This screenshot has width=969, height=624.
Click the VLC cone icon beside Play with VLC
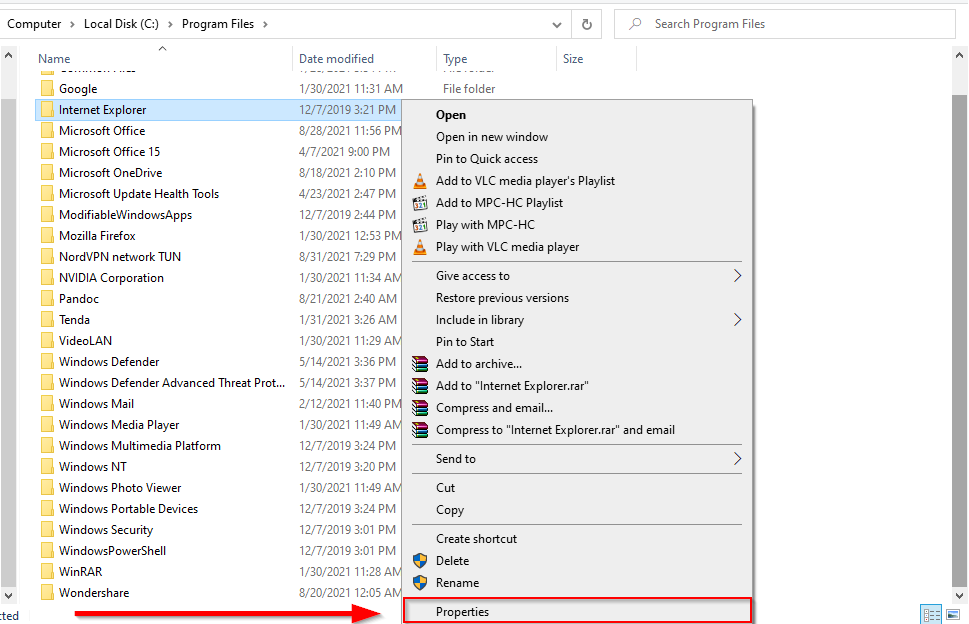coord(420,247)
